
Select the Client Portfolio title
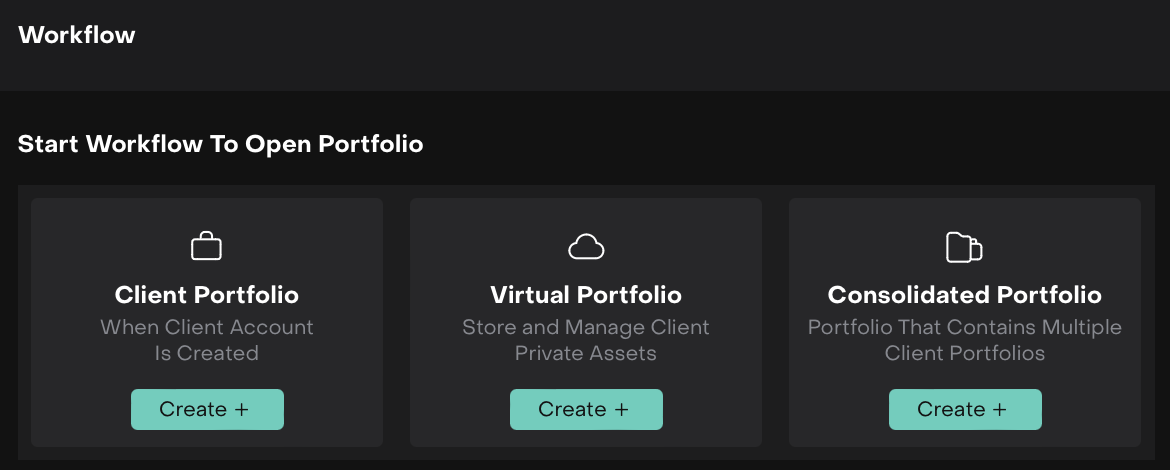click(207, 295)
